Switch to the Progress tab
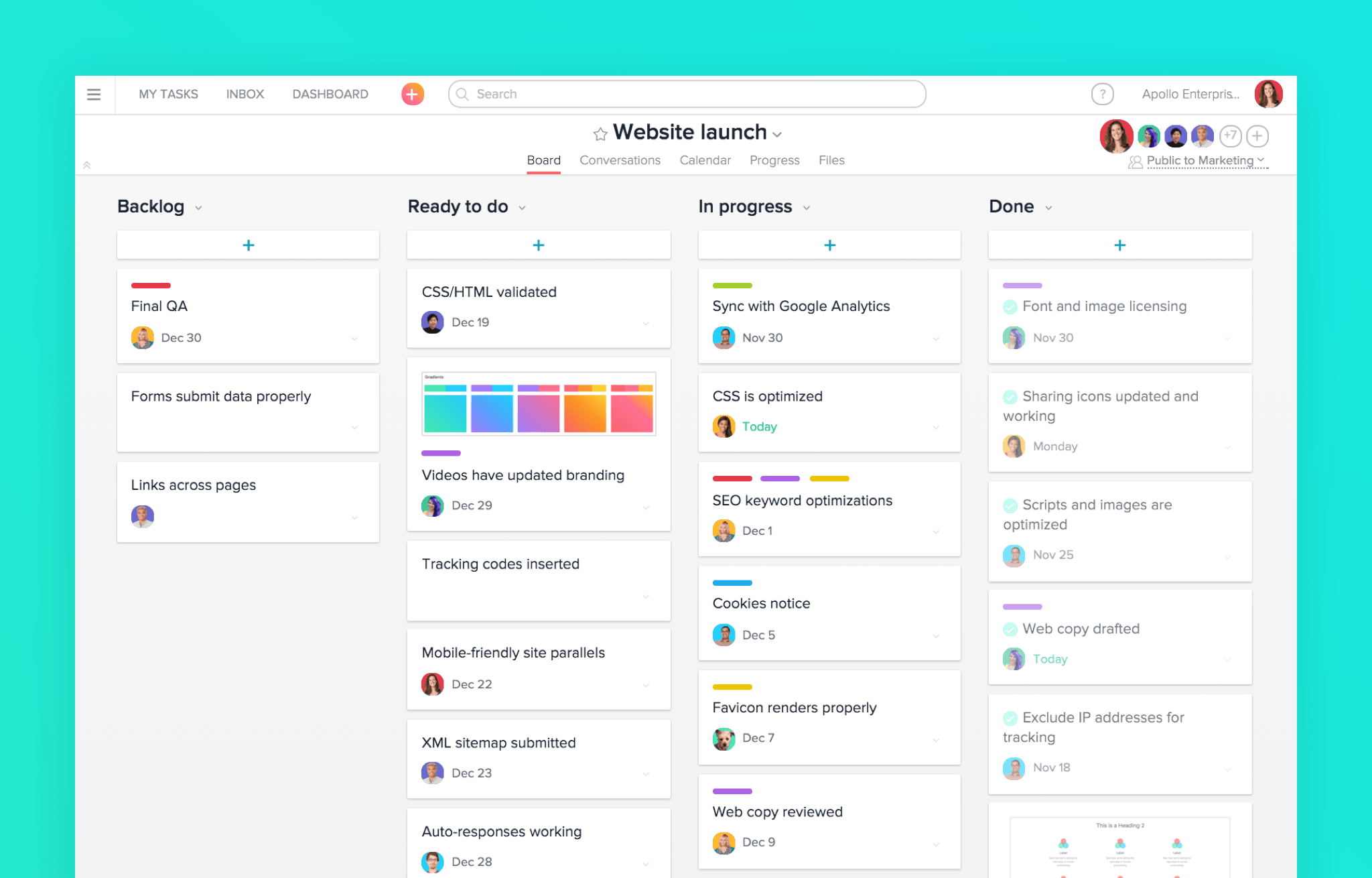Viewport: 1372px width, 878px height. (774, 159)
